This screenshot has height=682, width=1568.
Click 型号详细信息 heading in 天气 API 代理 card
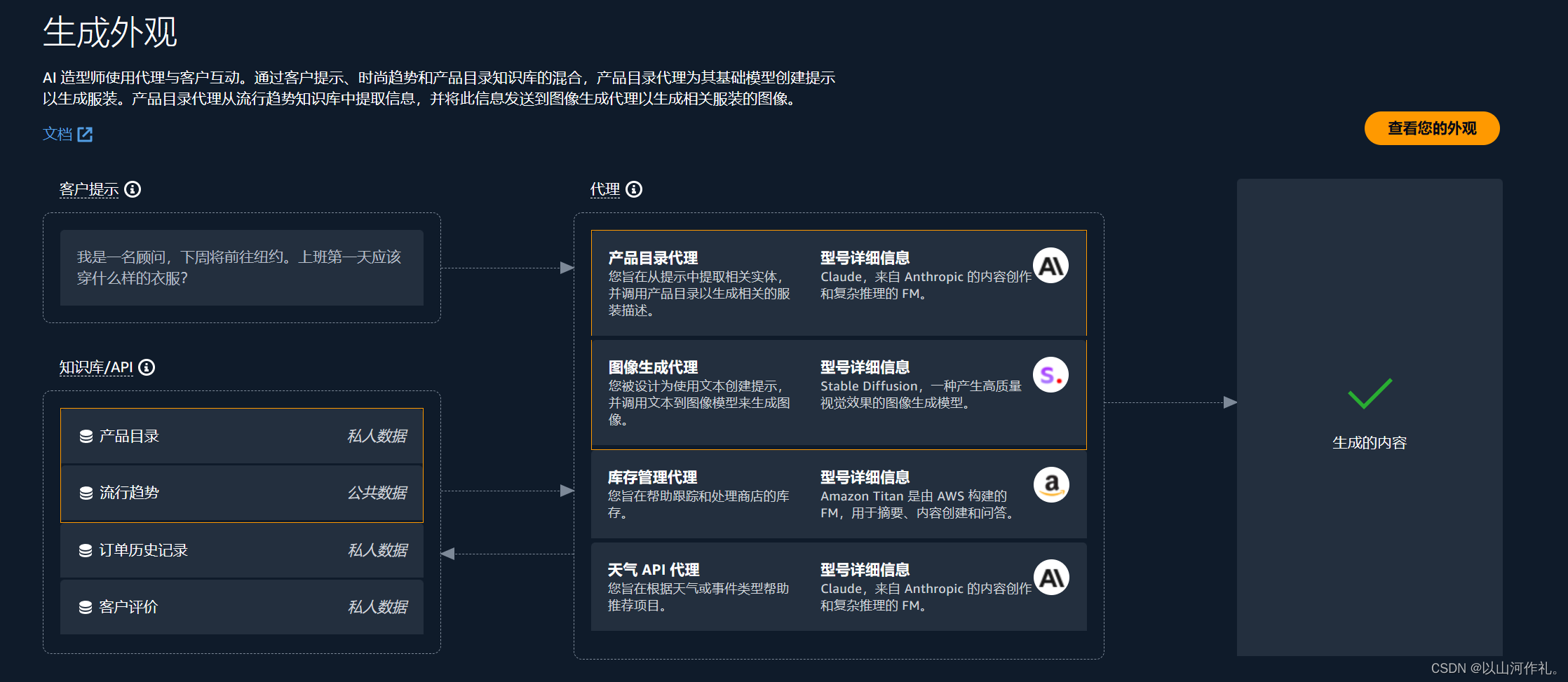point(865,570)
